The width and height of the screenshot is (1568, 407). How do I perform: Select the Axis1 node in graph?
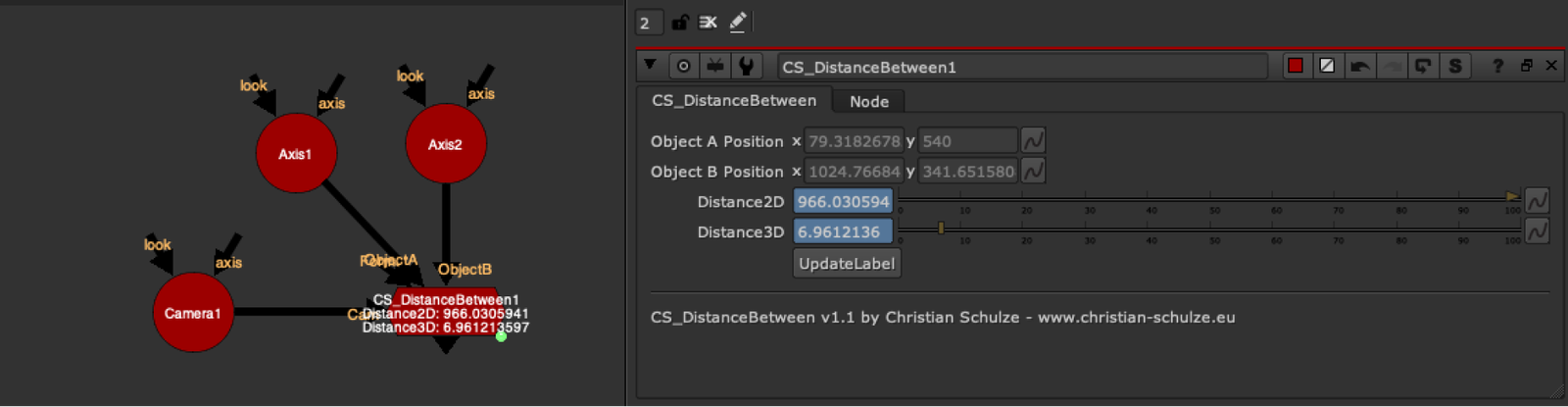coord(296,153)
